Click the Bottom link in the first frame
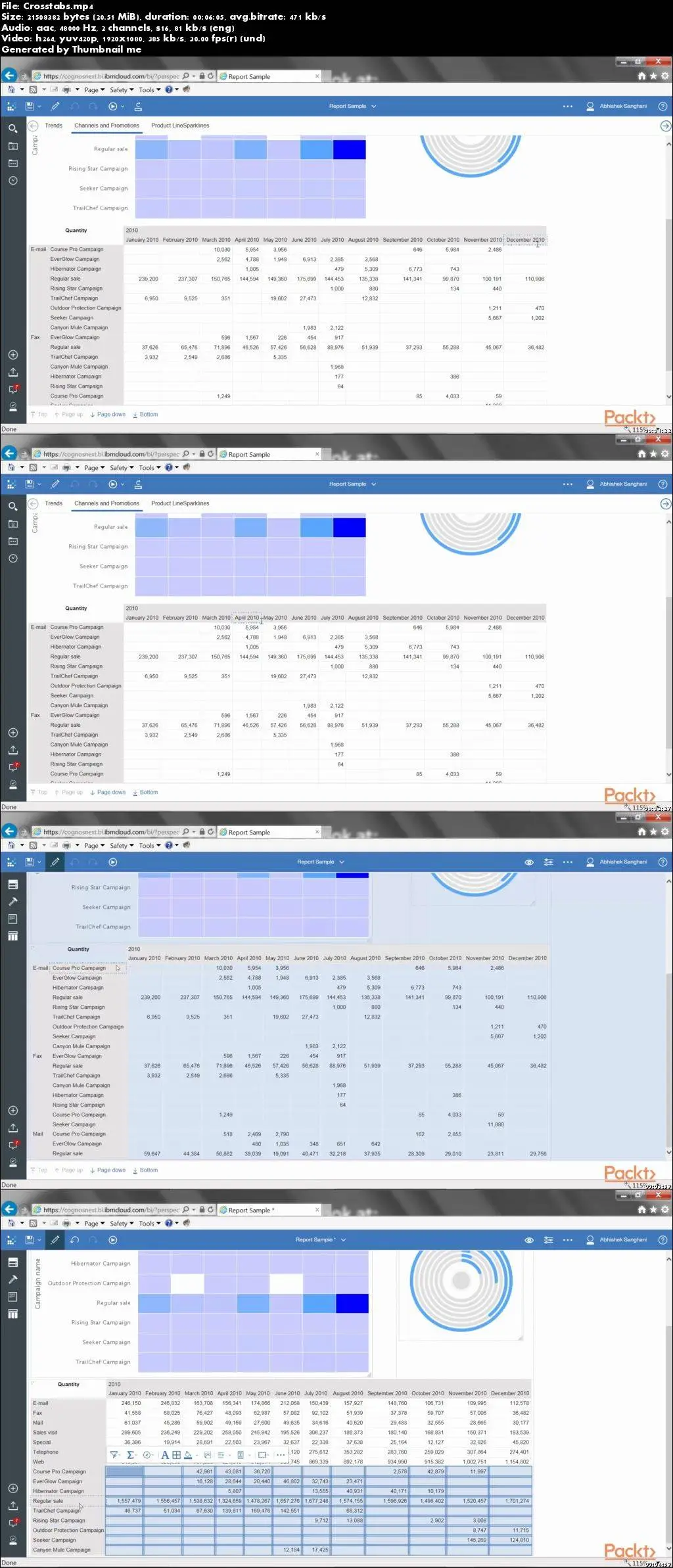Screen dimensions: 673x1568 [145, 415]
